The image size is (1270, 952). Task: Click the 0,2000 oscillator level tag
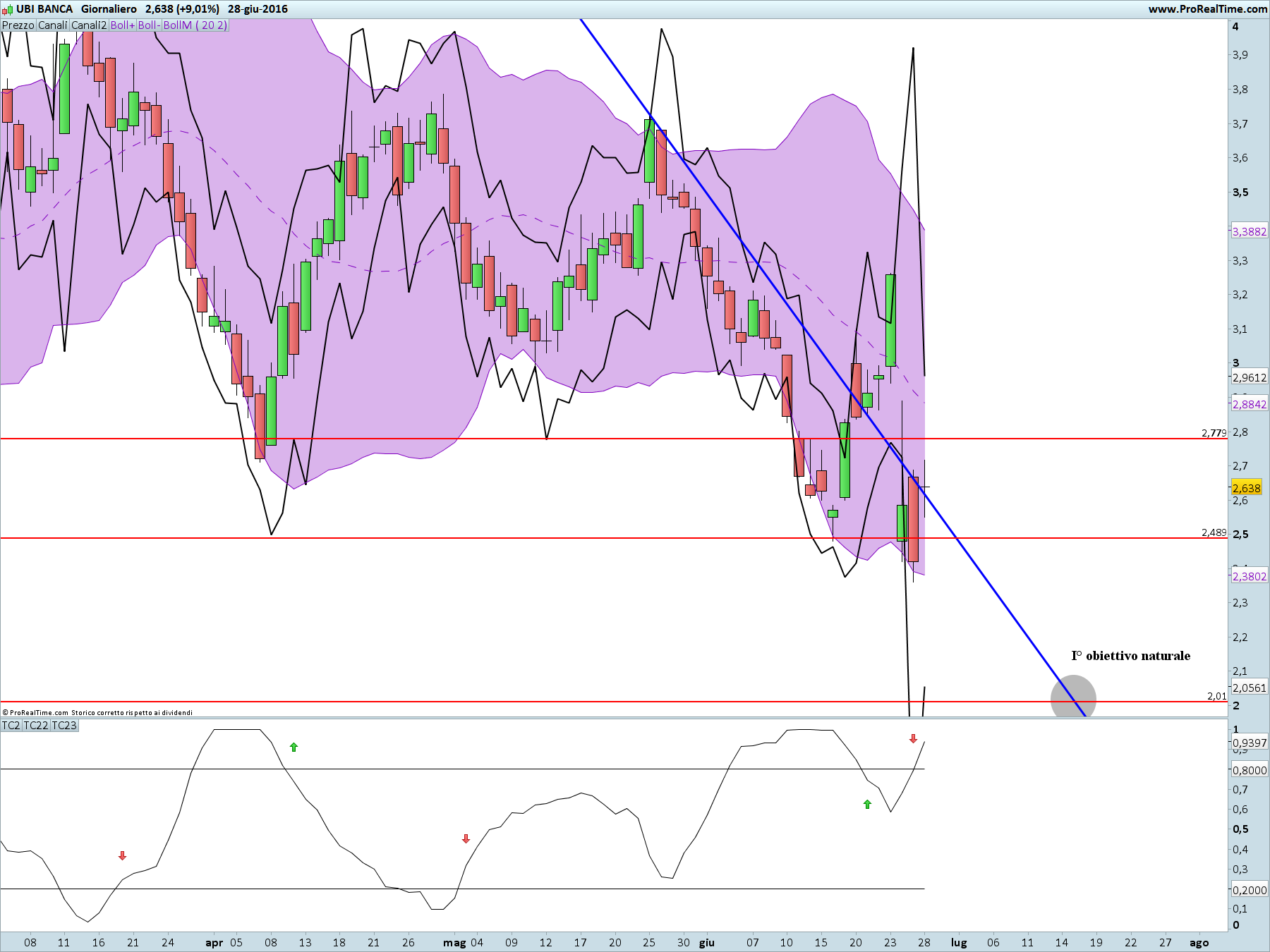coord(1250,890)
